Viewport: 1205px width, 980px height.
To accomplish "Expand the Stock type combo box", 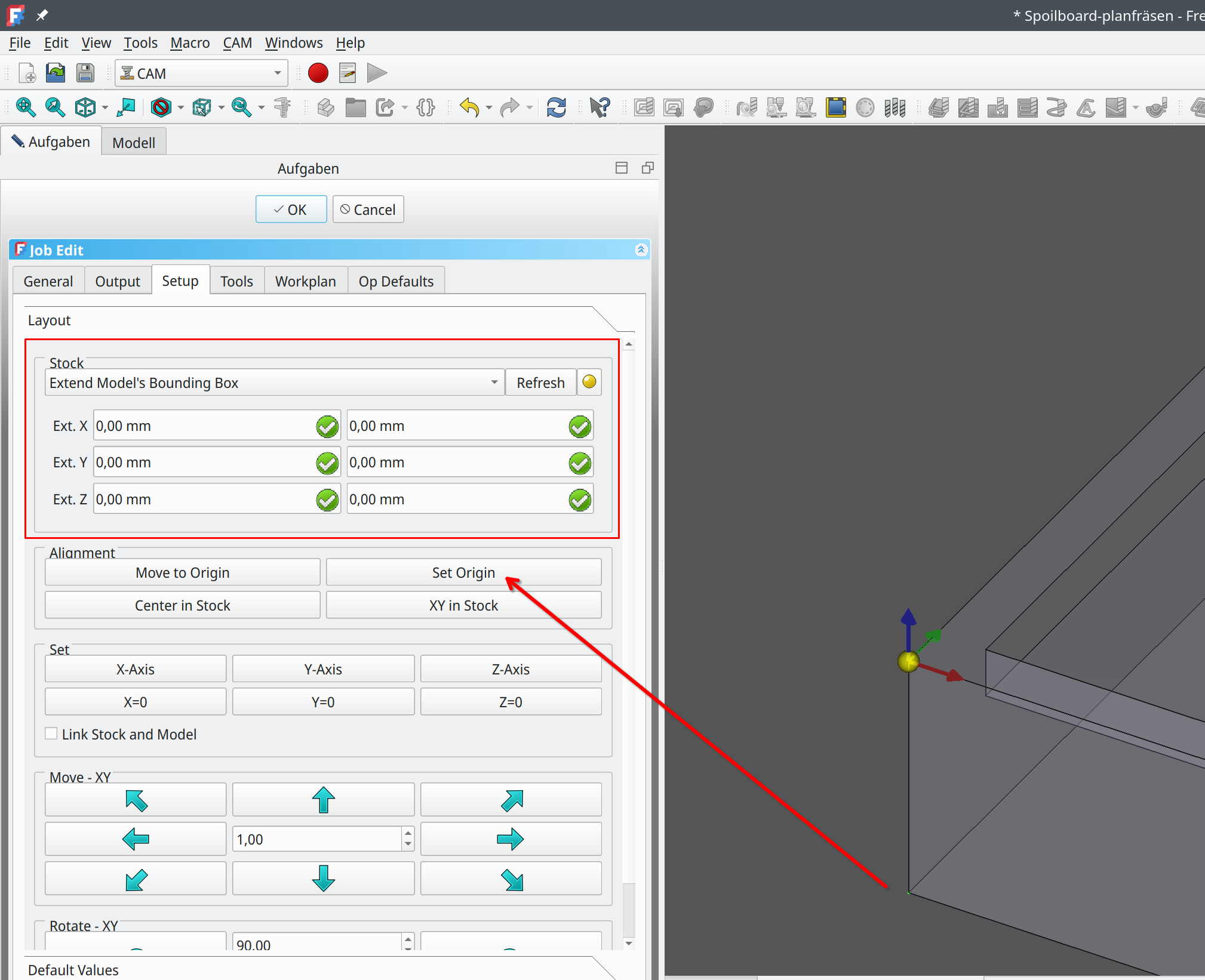I will (274, 383).
